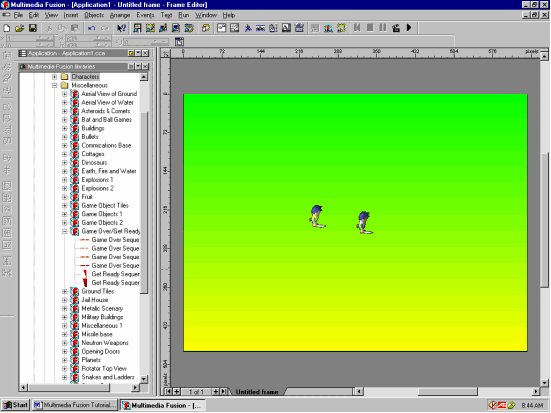Click the Multimedia Fusion taskbar button
The width and height of the screenshot is (551, 413).
(162, 405)
